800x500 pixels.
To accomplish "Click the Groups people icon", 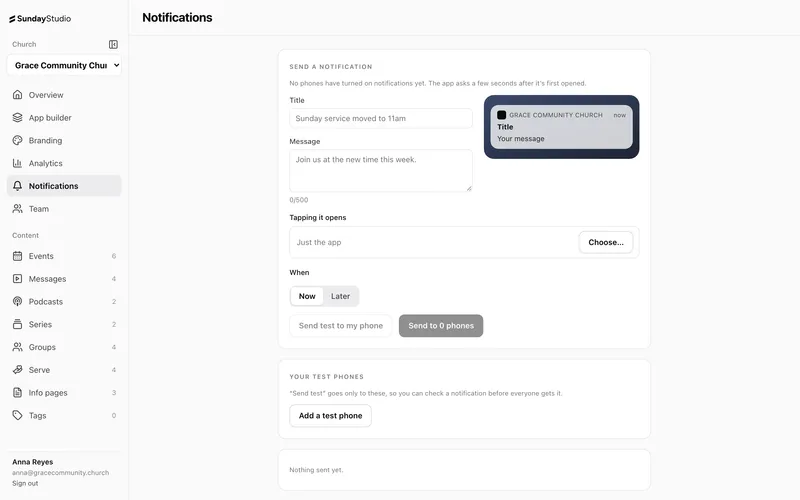I will [17, 347].
